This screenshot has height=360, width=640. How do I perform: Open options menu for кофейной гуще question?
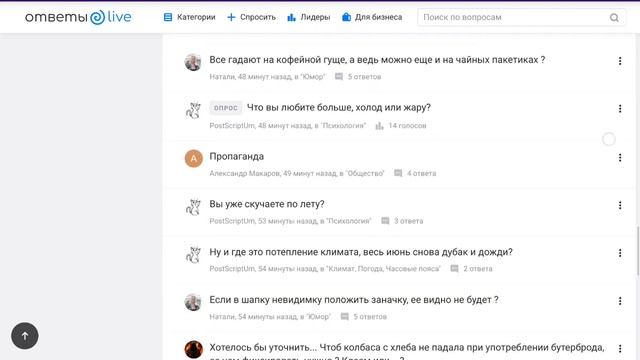coord(620,61)
